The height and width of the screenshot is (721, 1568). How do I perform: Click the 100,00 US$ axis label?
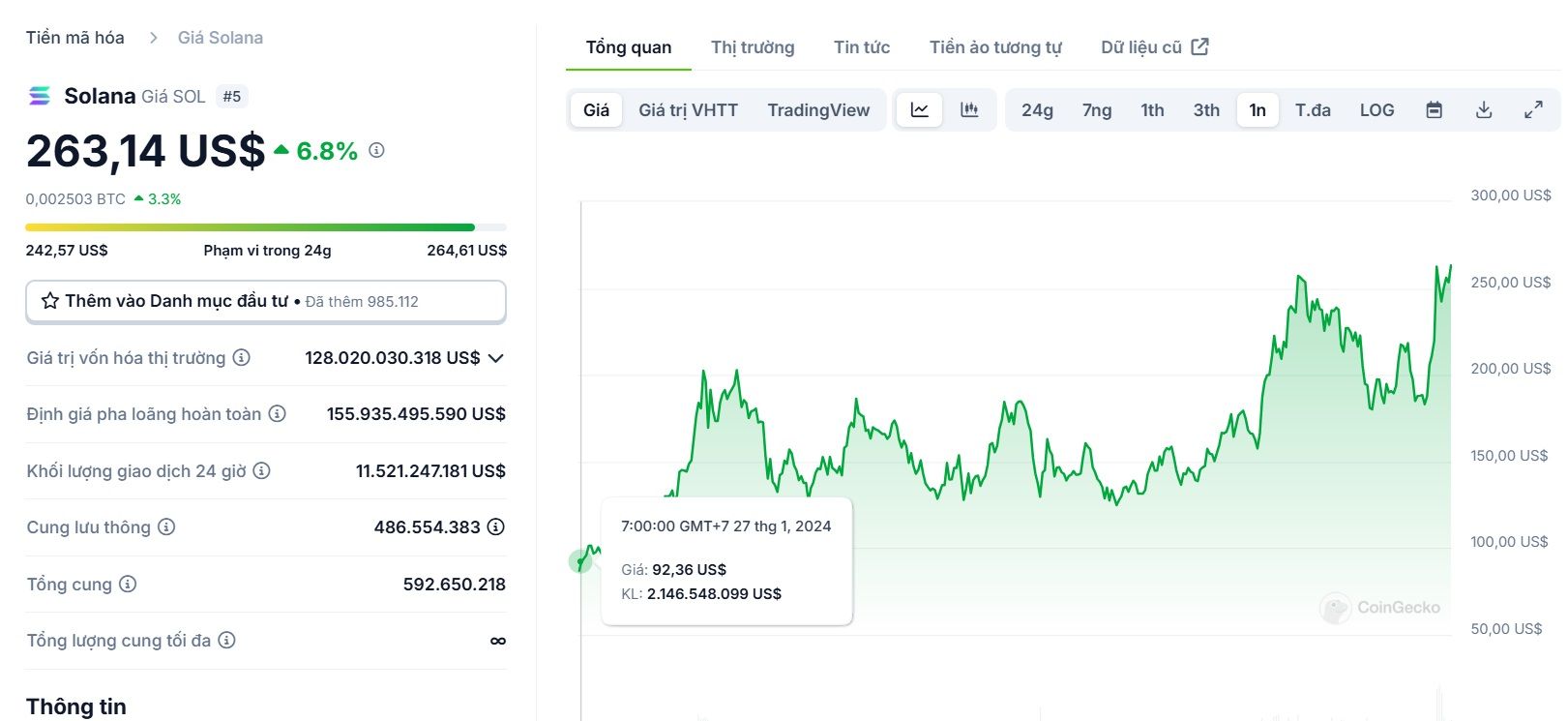[1509, 542]
